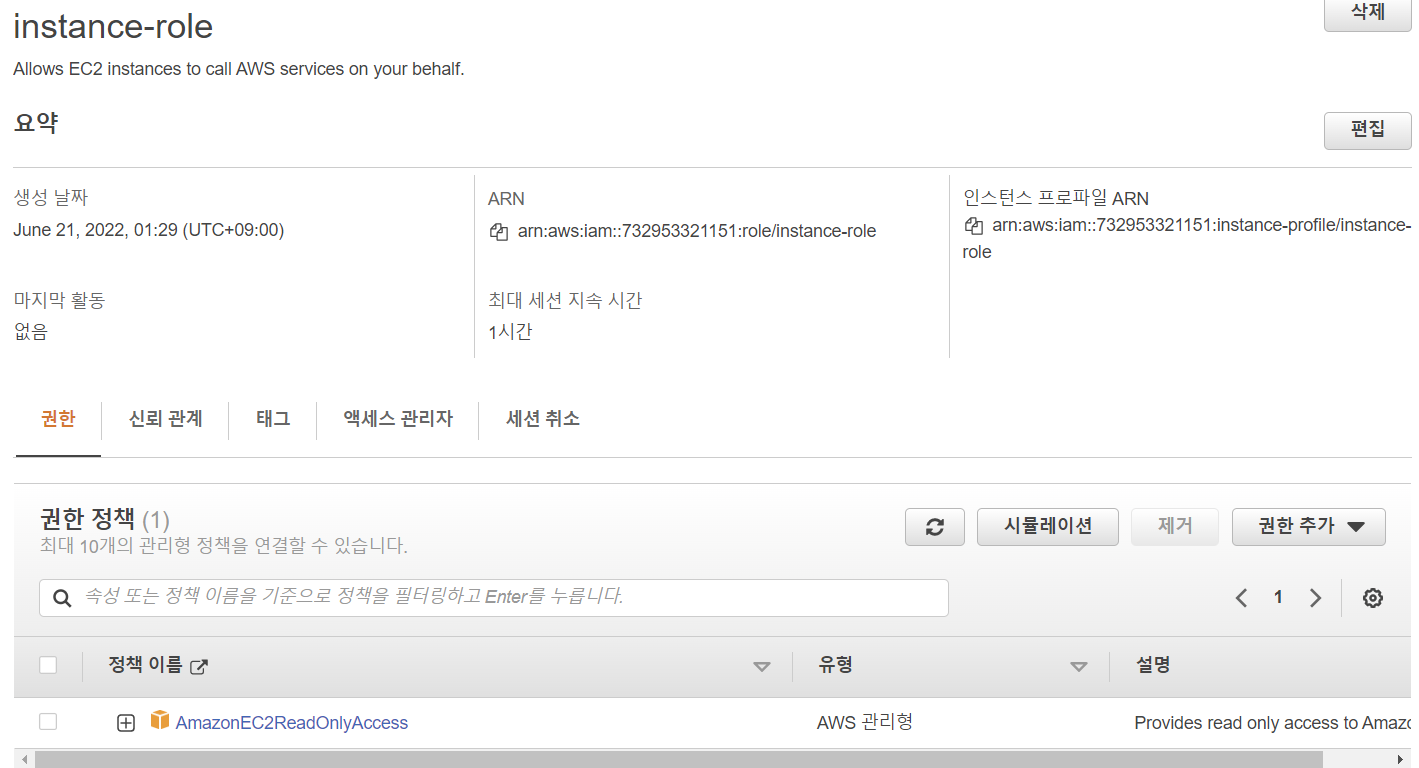Go to previous page of policies
This screenshot has height=768, width=1419.
point(1241,598)
